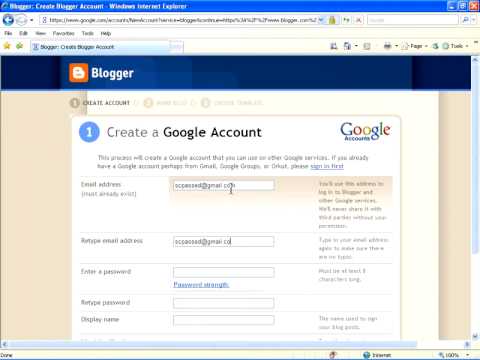Viewport: 480px width, 360px height.
Task: Open a new blank tab
Action: pyautogui.click(x=176, y=47)
